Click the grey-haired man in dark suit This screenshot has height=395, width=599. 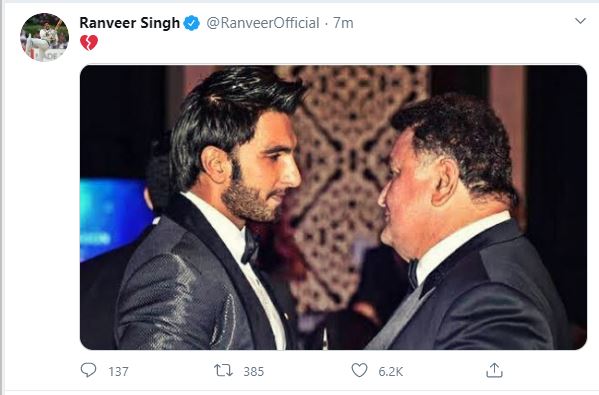(x=458, y=229)
